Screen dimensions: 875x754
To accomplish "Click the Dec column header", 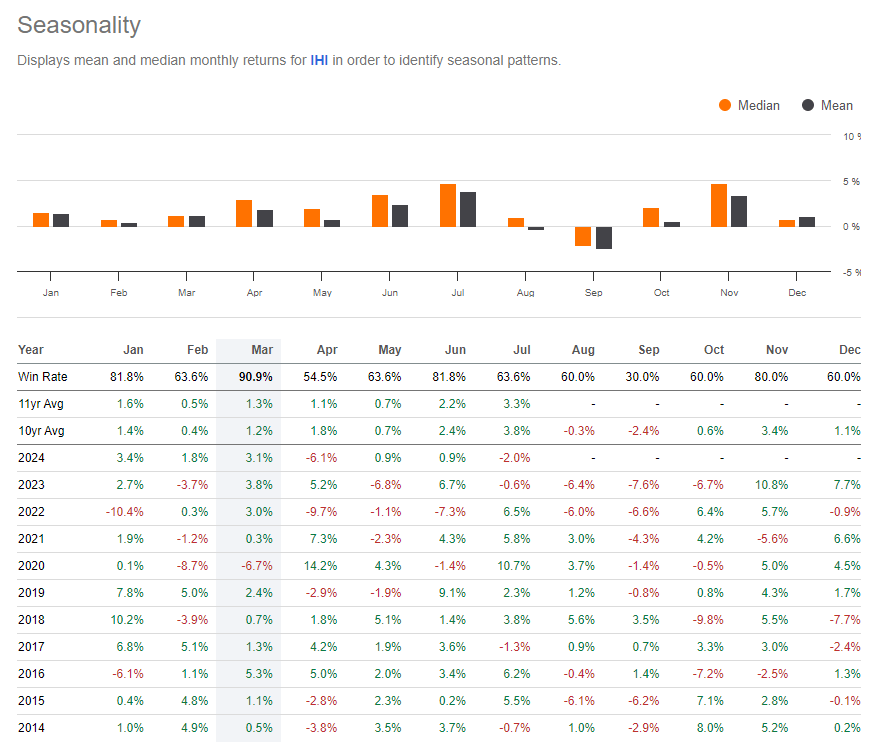I will click(848, 350).
